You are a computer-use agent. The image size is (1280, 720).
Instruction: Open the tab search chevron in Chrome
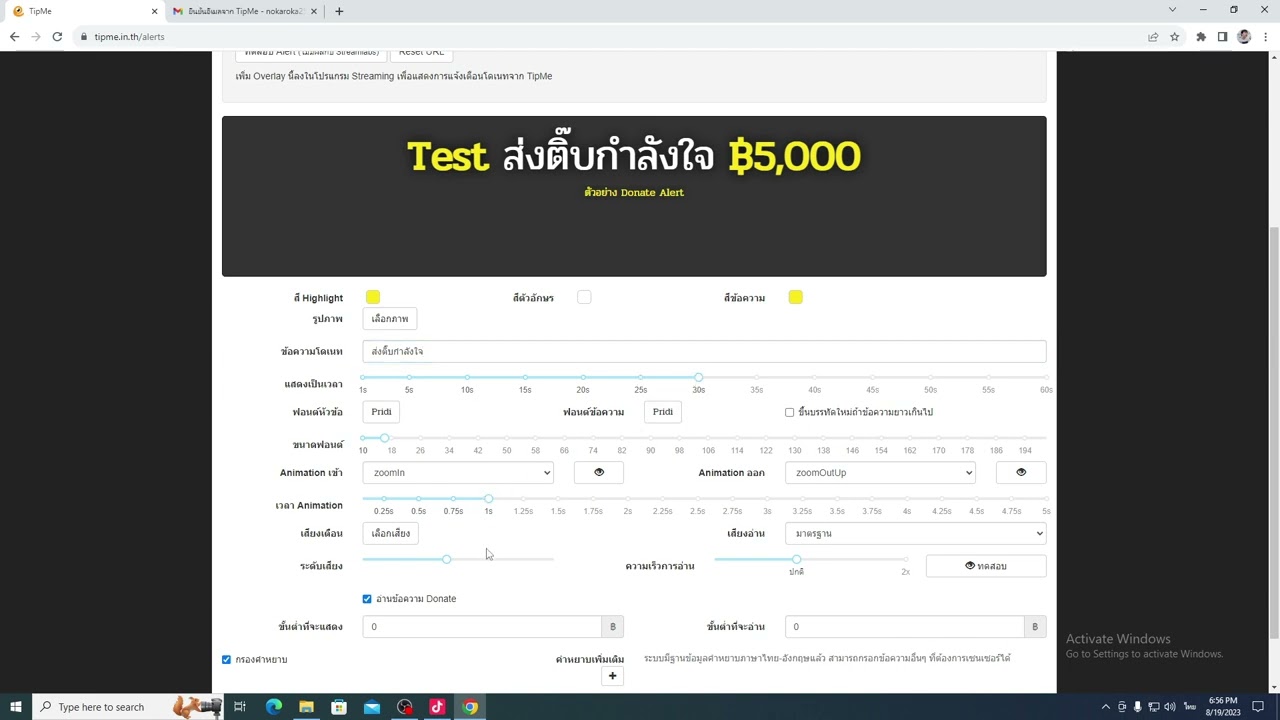(x=1172, y=10)
